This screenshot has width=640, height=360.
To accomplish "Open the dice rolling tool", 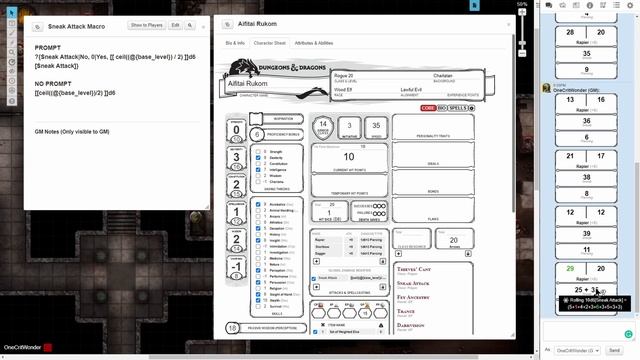I will 12,91.
